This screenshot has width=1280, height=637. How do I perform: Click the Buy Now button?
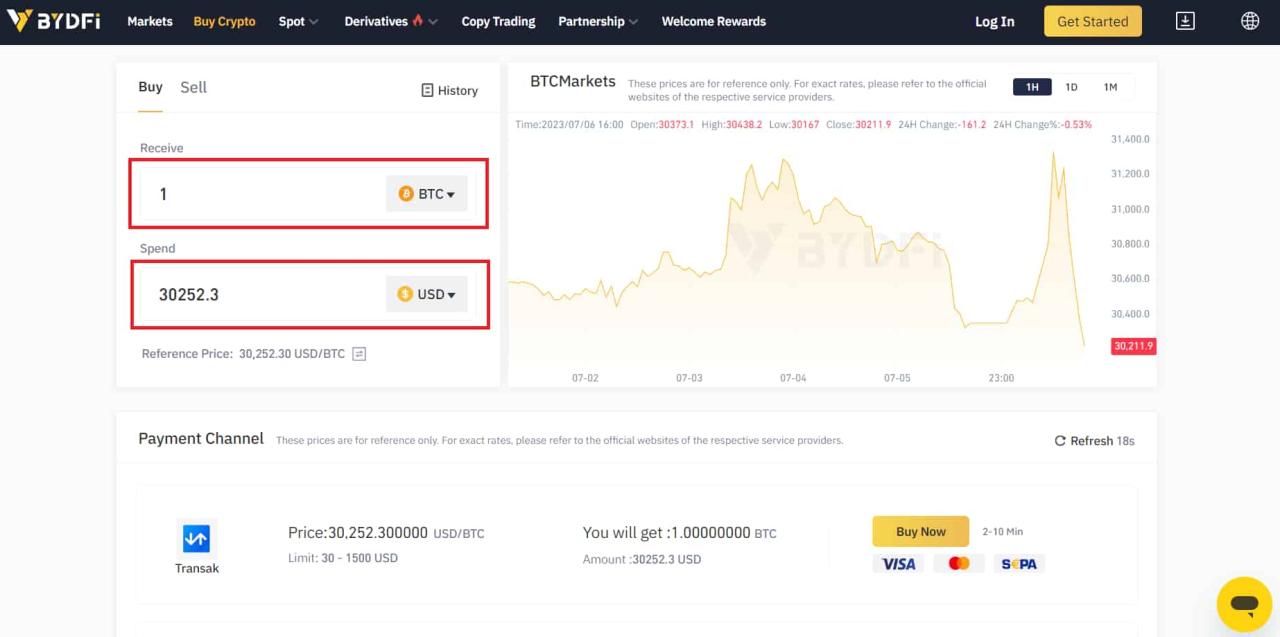click(x=919, y=531)
